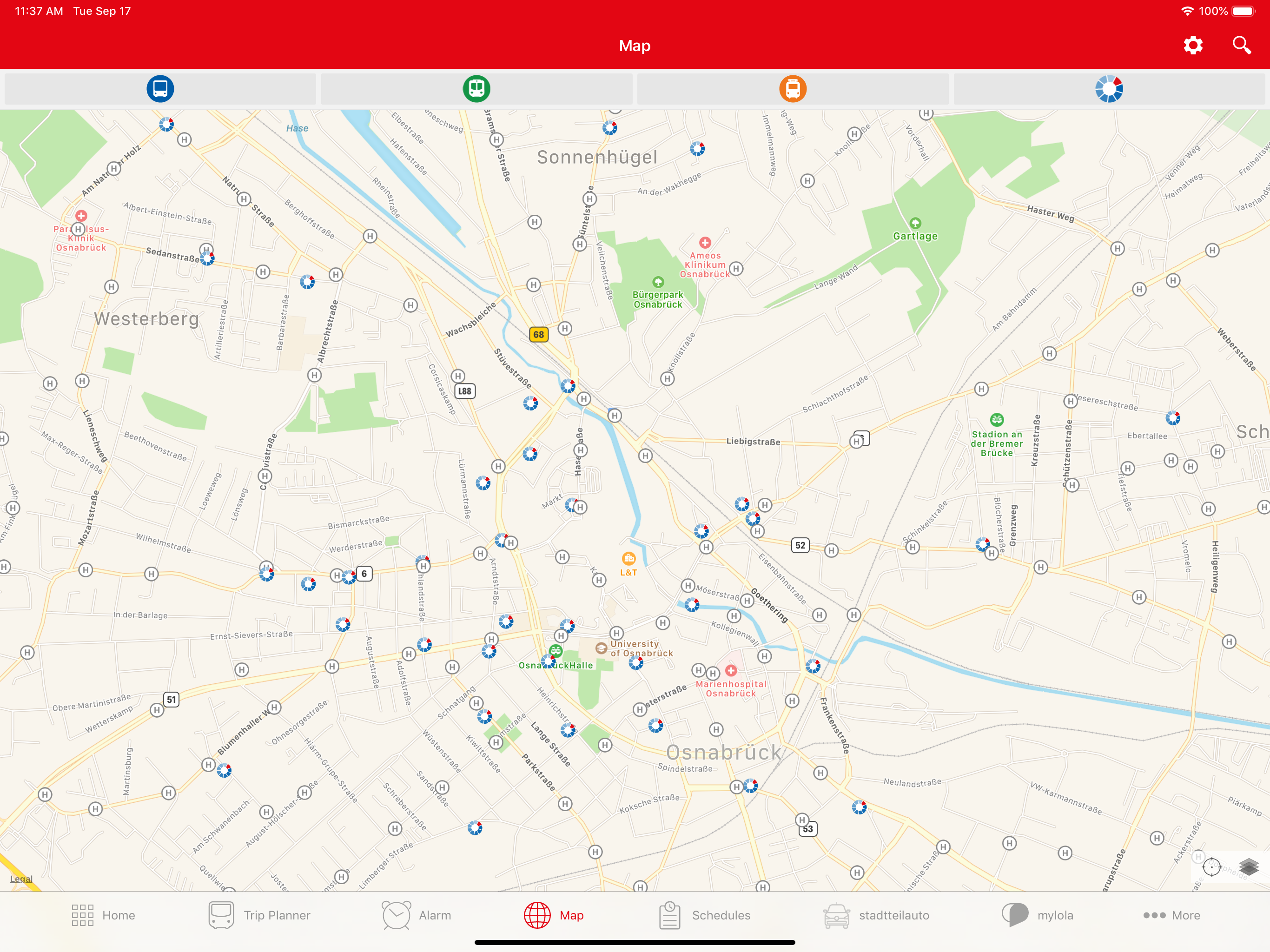
Task: Open the Legal link
Action: tap(21, 879)
